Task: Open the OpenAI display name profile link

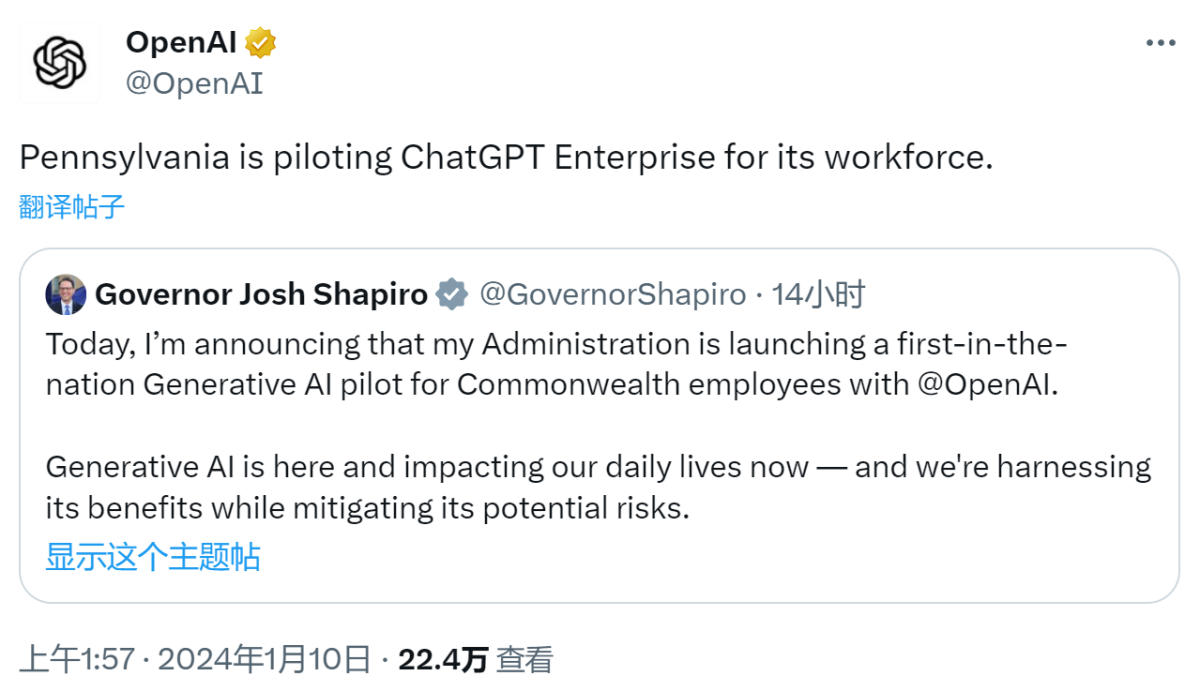Action: (181, 43)
